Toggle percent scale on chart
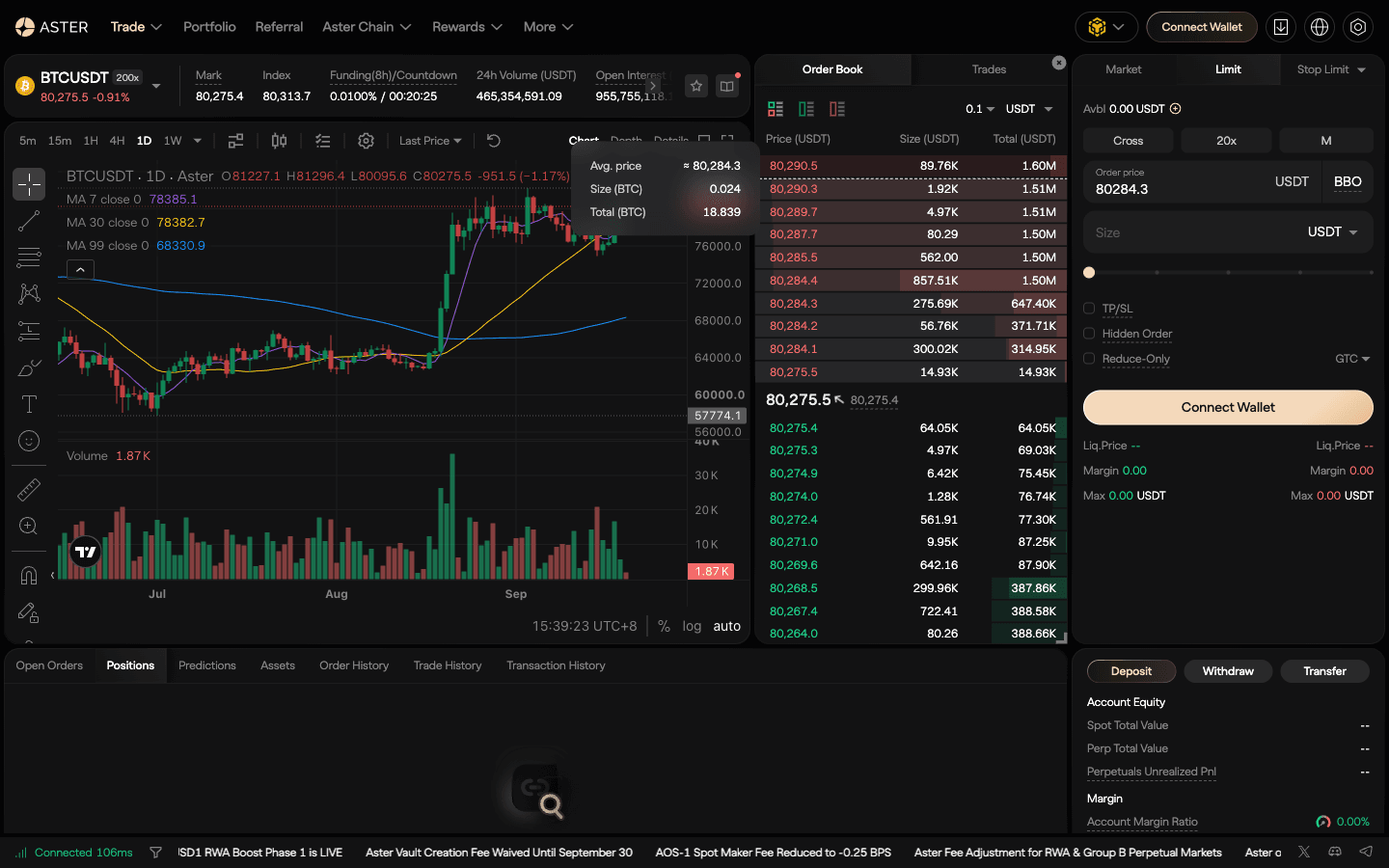This screenshot has width=1389, height=868. 664,626
